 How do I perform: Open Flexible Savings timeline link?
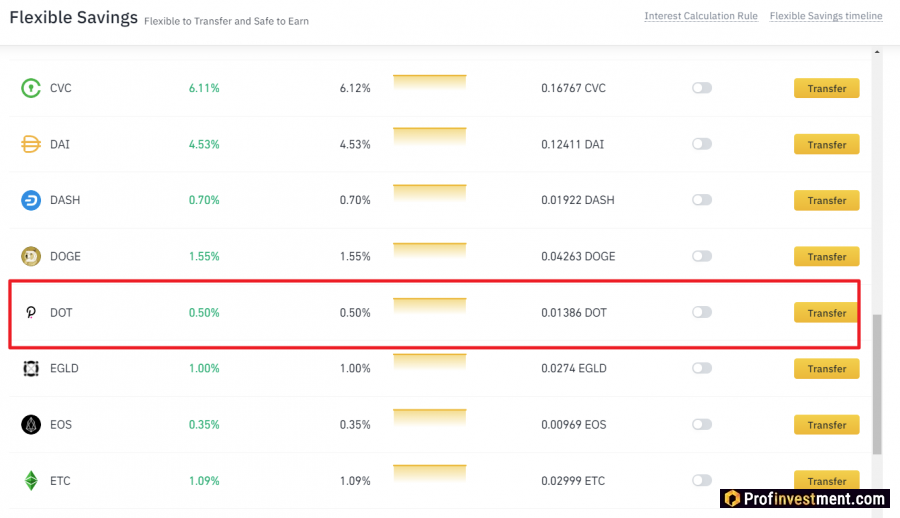pos(826,16)
